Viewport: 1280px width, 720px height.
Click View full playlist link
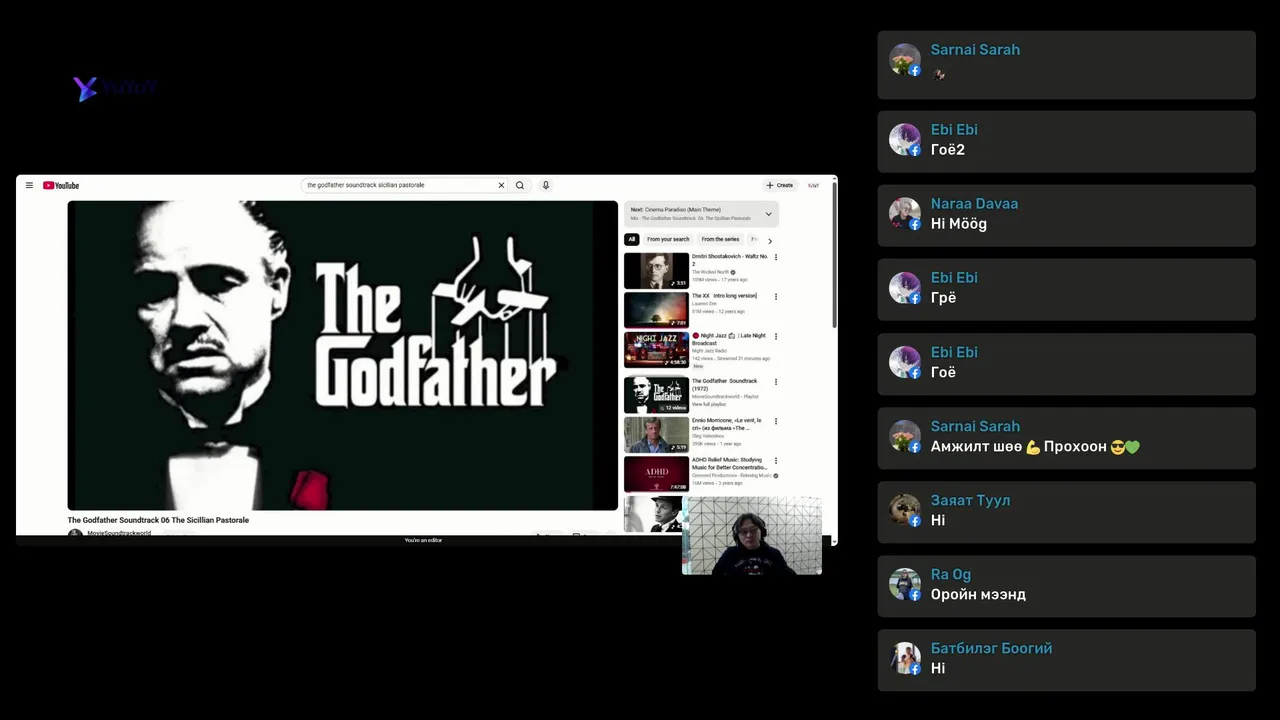point(709,404)
